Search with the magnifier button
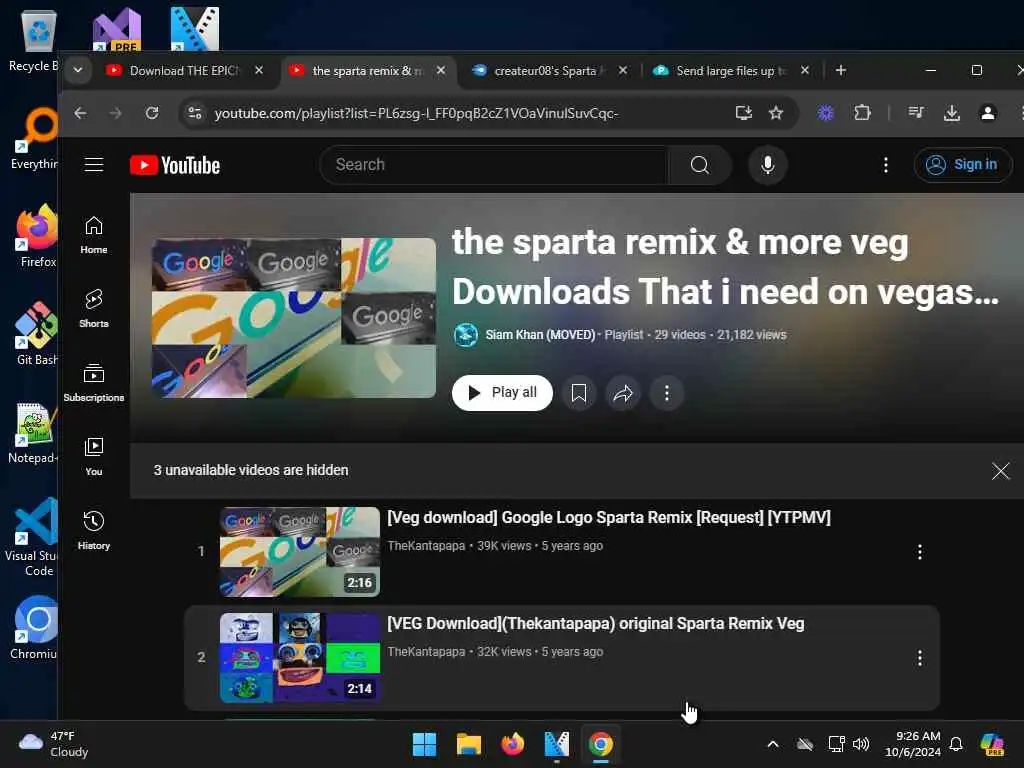The width and height of the screenshot is (1024, 768). click(x=699, y=165)
